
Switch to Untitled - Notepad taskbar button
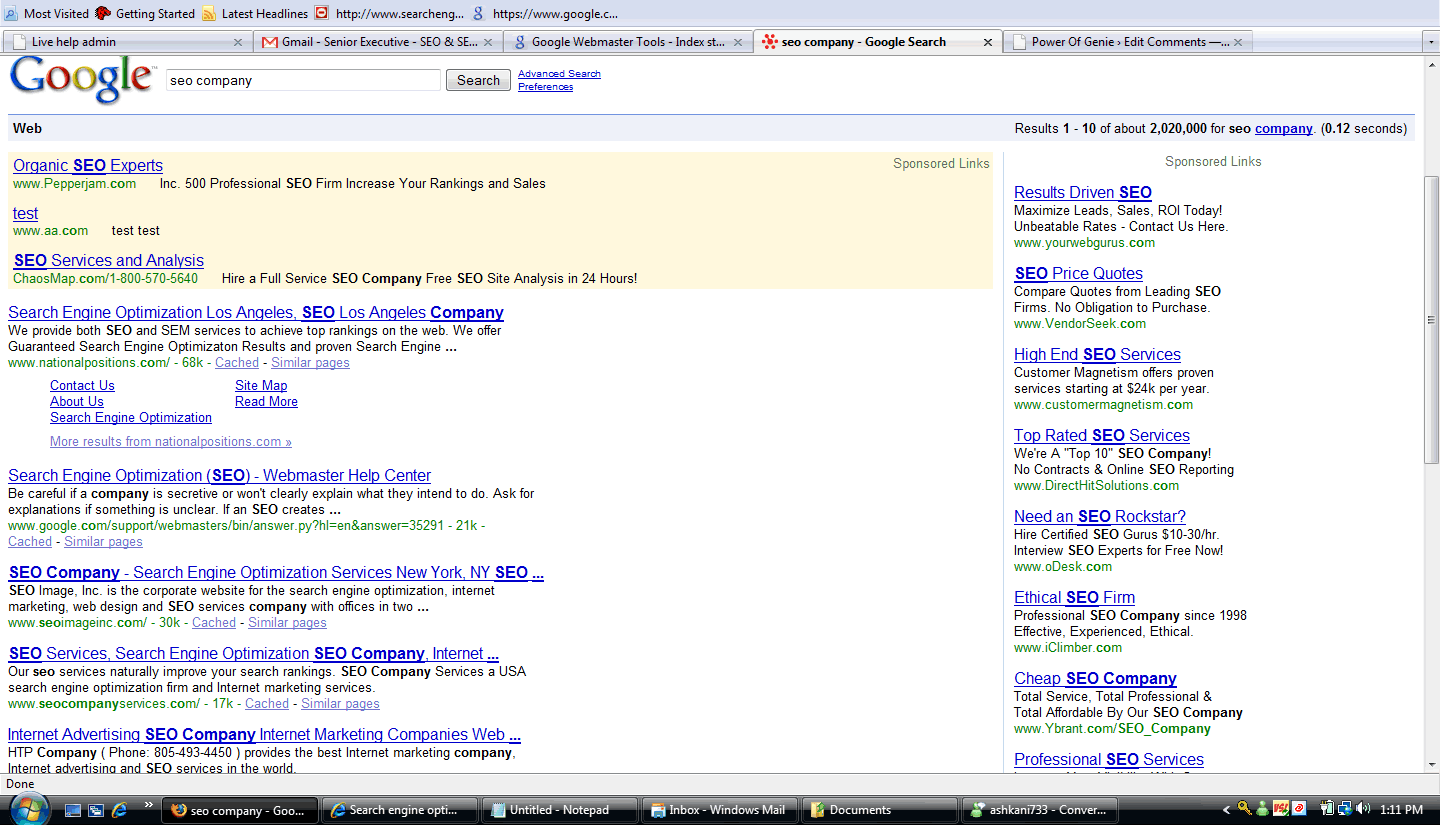click(559, 810)
